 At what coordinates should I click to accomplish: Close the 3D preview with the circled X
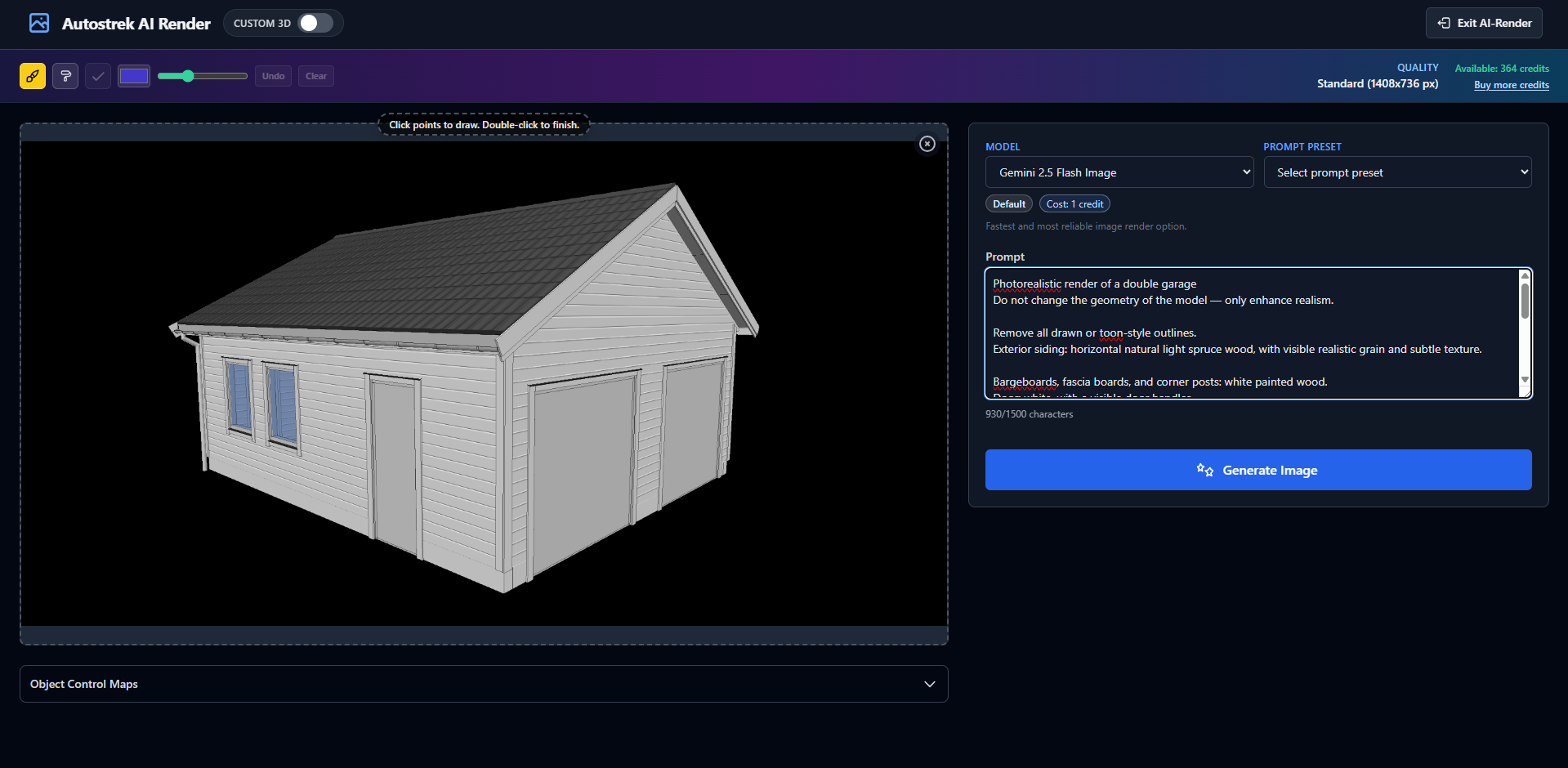927,144
